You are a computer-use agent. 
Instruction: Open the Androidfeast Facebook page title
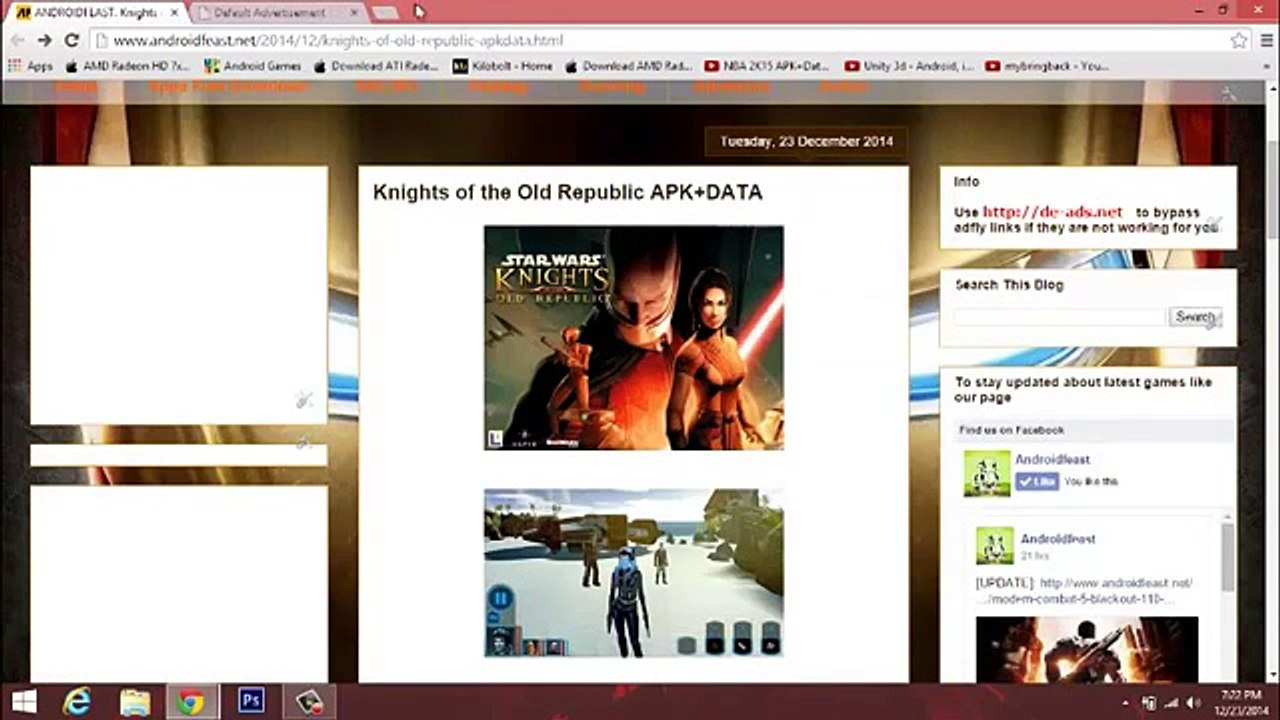tap(1052, 460)
